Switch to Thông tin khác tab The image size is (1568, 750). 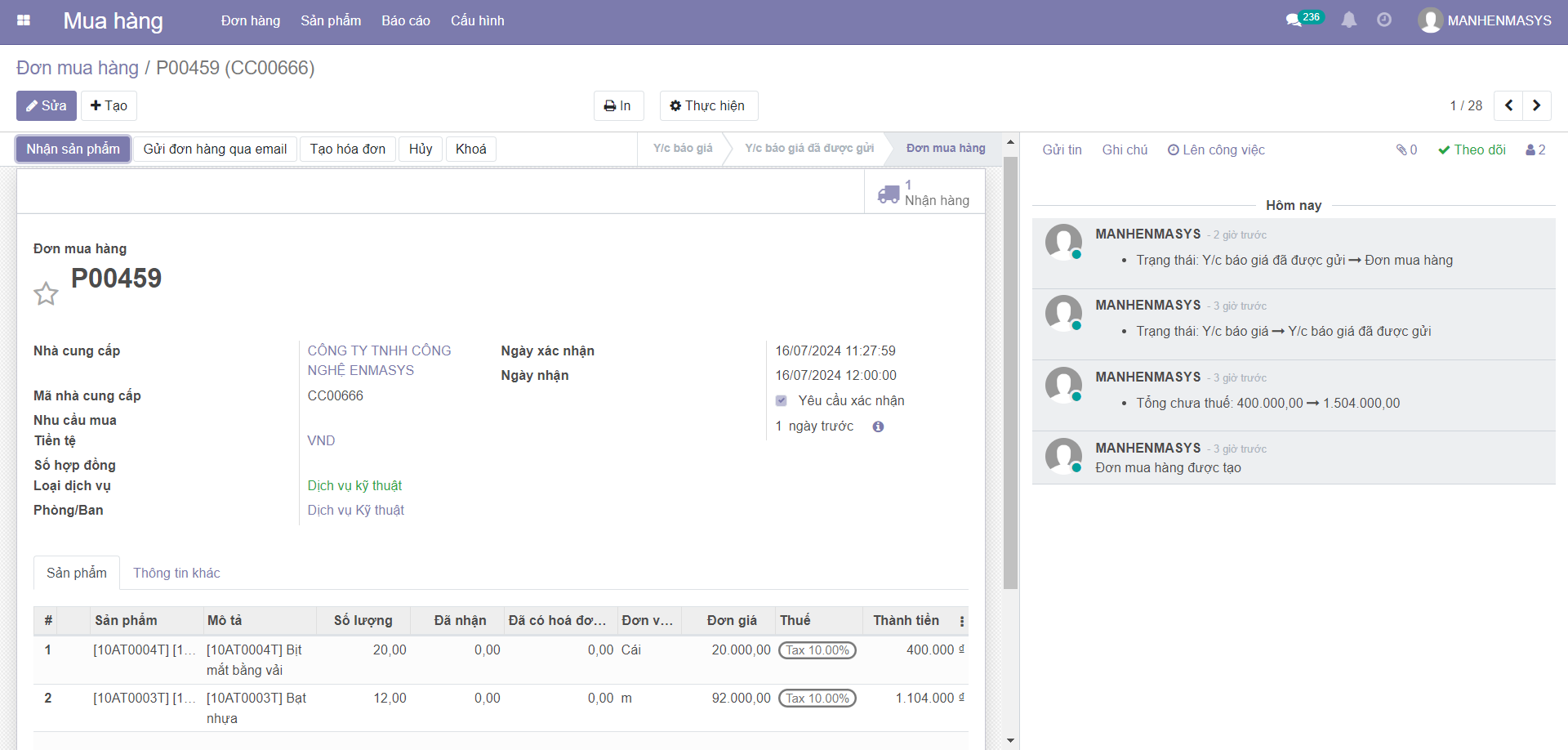pyautogui.click(x=176, y=573)
